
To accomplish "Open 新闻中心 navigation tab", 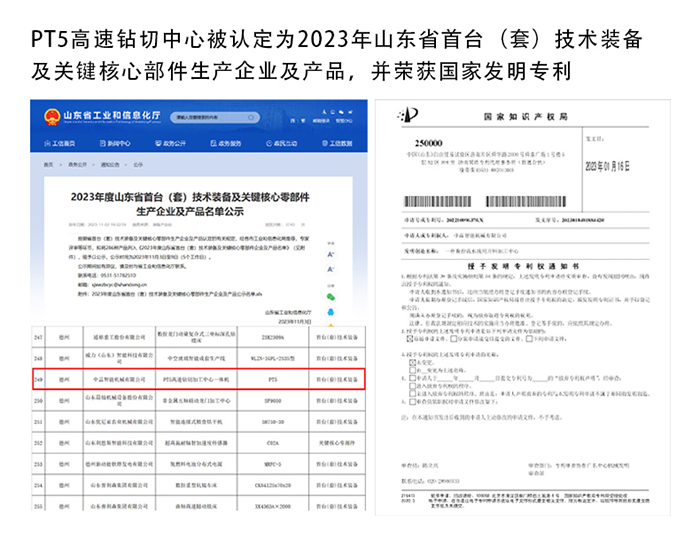I will click(x=119, y=143).
